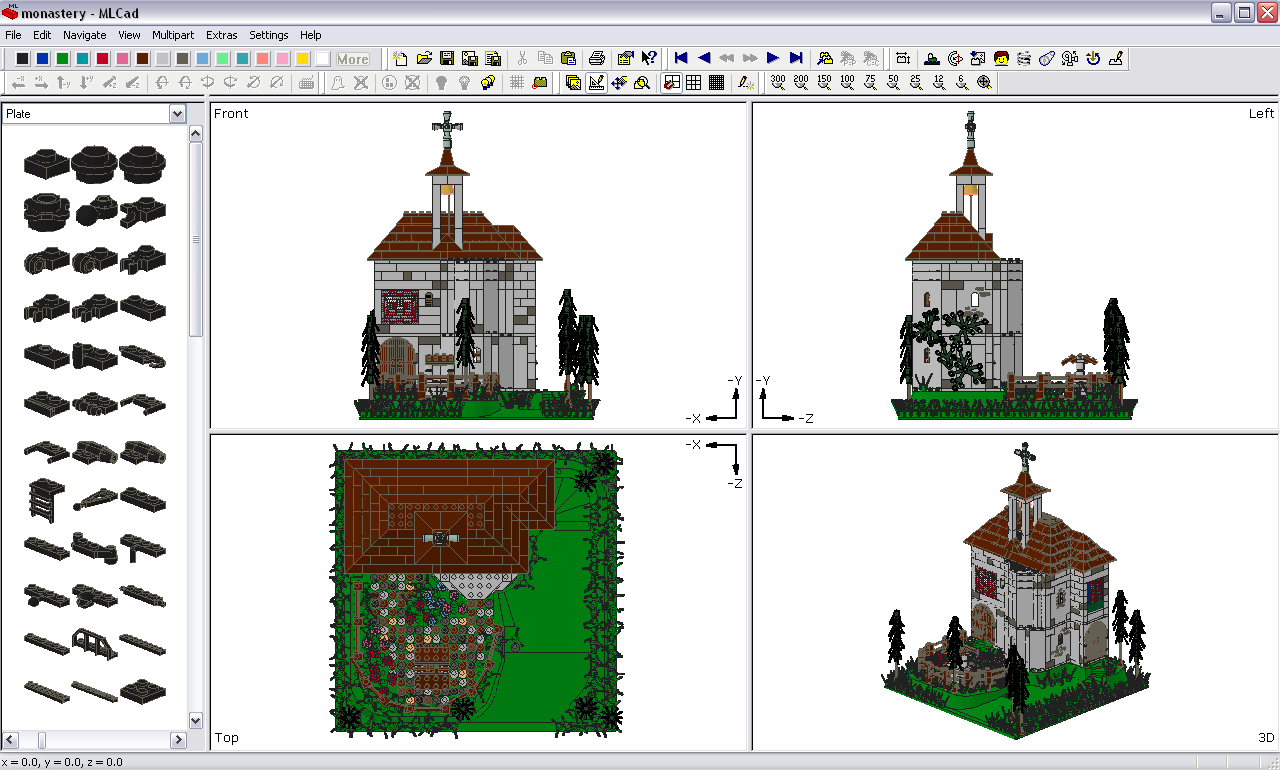Viewport: 1280px width, 770px height.
Task: Click the rubber belt generator icon
Action: (x=1047, y=58)
